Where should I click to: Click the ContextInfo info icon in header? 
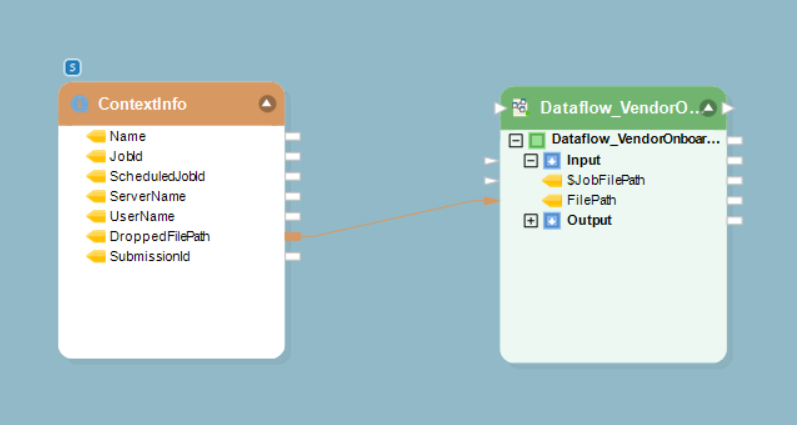pos(81,104)
